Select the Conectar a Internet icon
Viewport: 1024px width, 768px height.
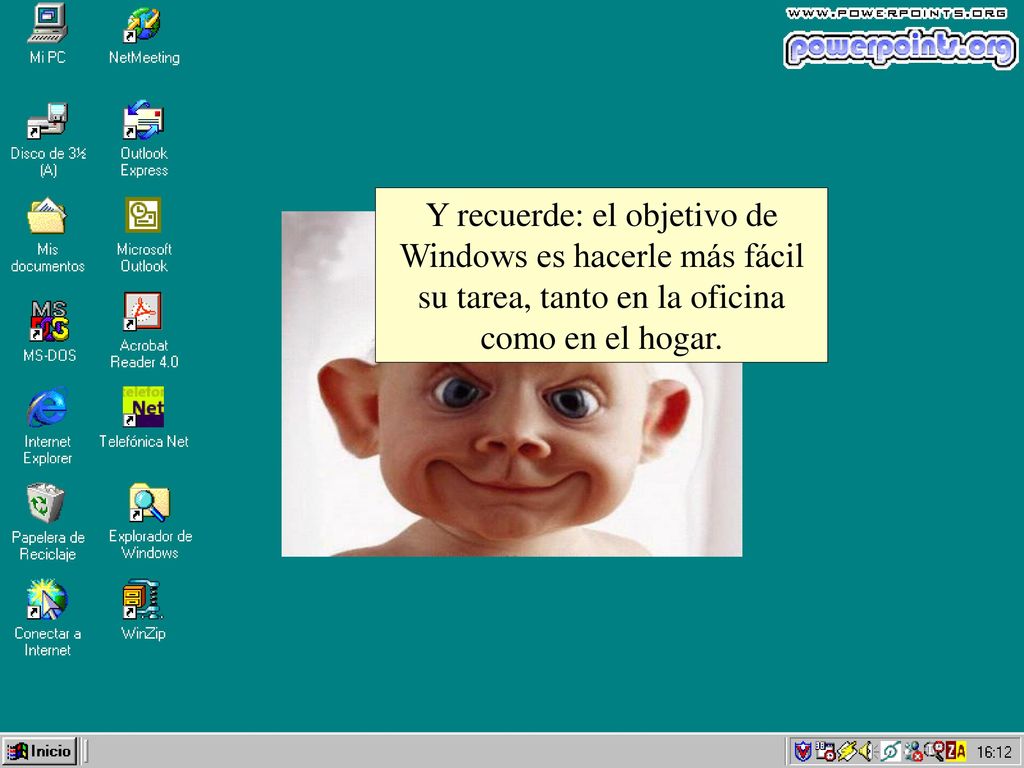pyautogui.click(x=47, y=618)
